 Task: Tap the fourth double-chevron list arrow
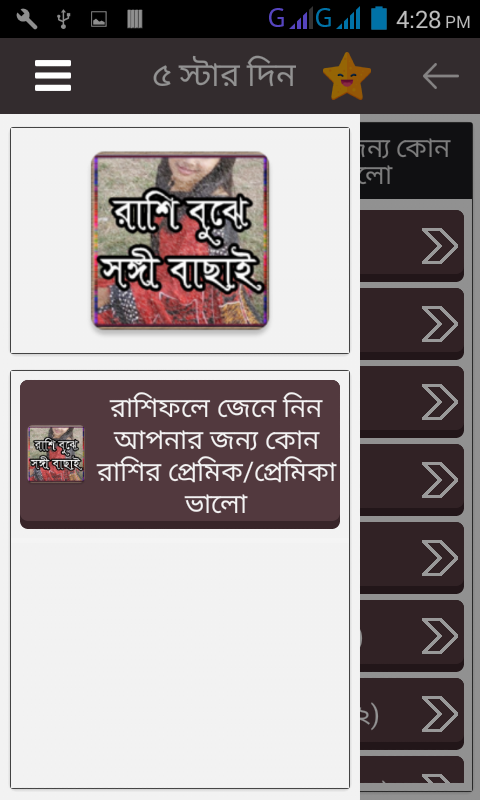(440, 480)
